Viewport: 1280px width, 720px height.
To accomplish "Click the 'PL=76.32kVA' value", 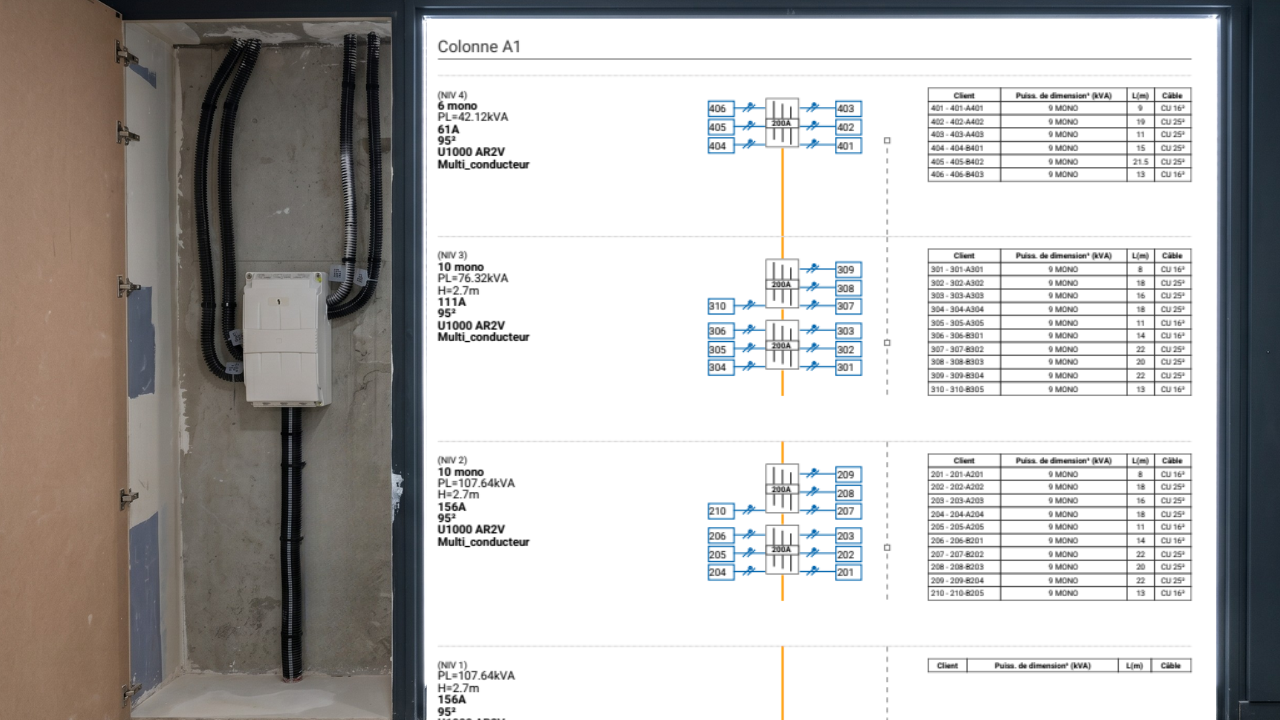I will pyautogui.click(x=472, y=278).
